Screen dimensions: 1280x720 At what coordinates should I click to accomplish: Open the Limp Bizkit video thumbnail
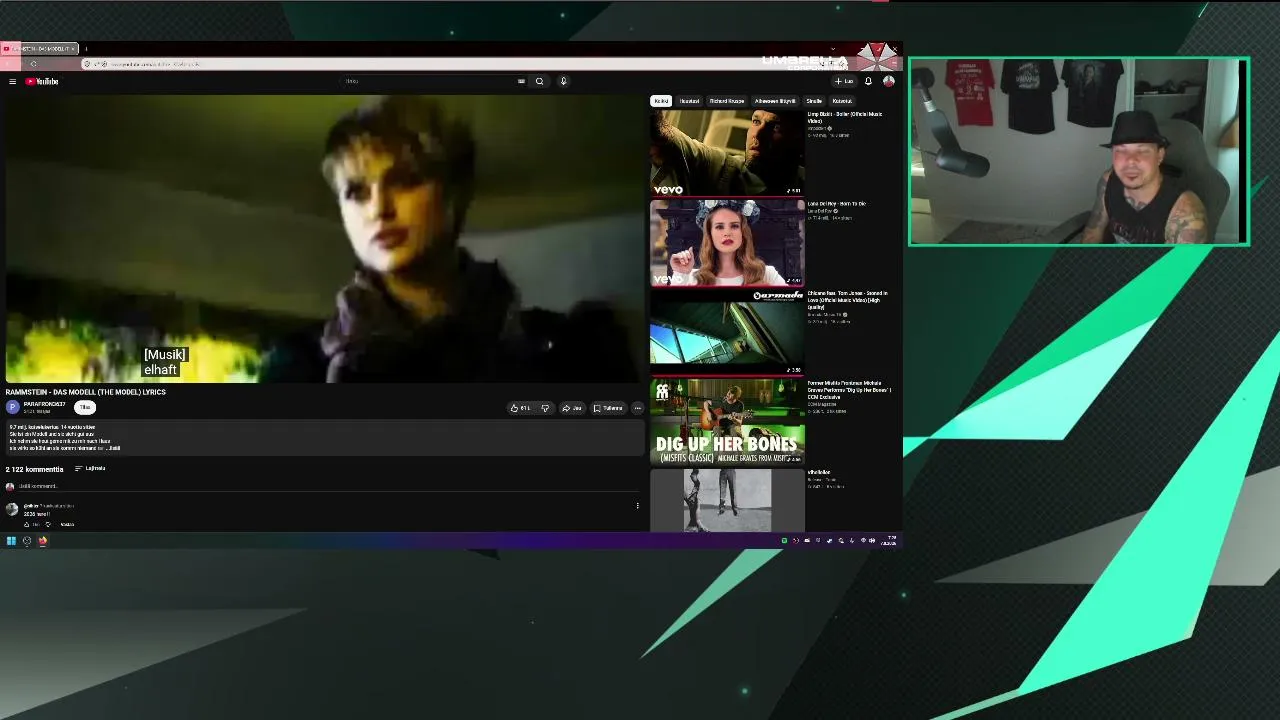pyautogui.click(x=727, y=153)
